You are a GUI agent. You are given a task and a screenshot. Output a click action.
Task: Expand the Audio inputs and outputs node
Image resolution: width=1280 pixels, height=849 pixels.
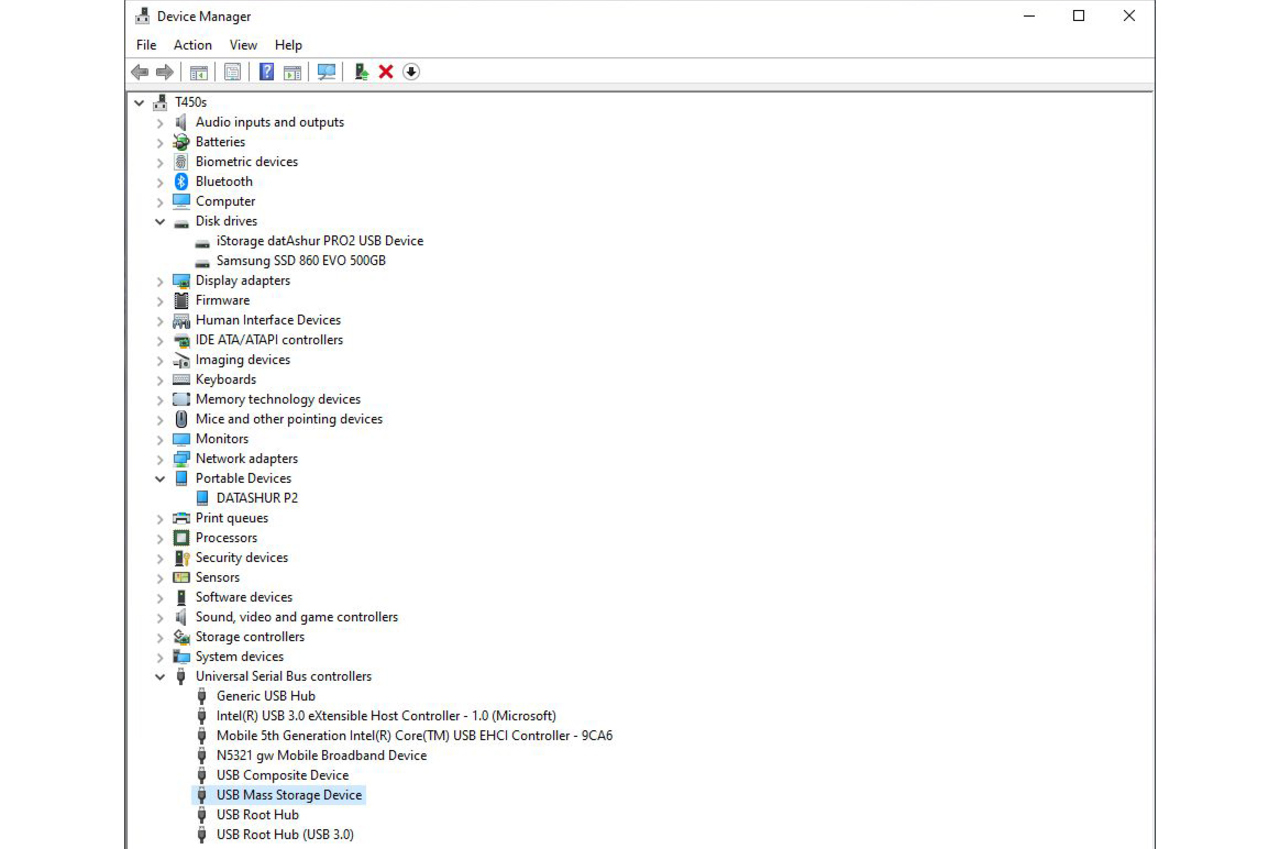click(160, 123)
